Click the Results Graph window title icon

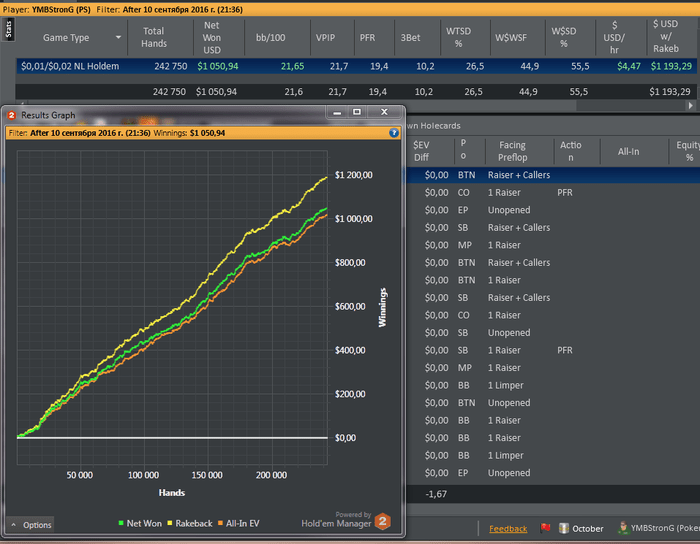click(x=12, y=115)
